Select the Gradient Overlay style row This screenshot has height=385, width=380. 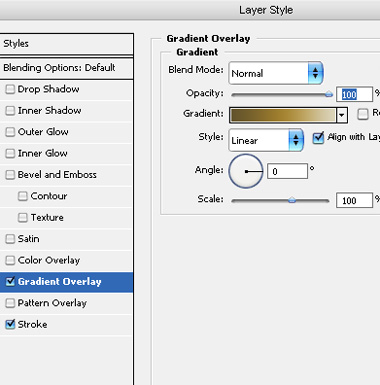tap(66, 282)
